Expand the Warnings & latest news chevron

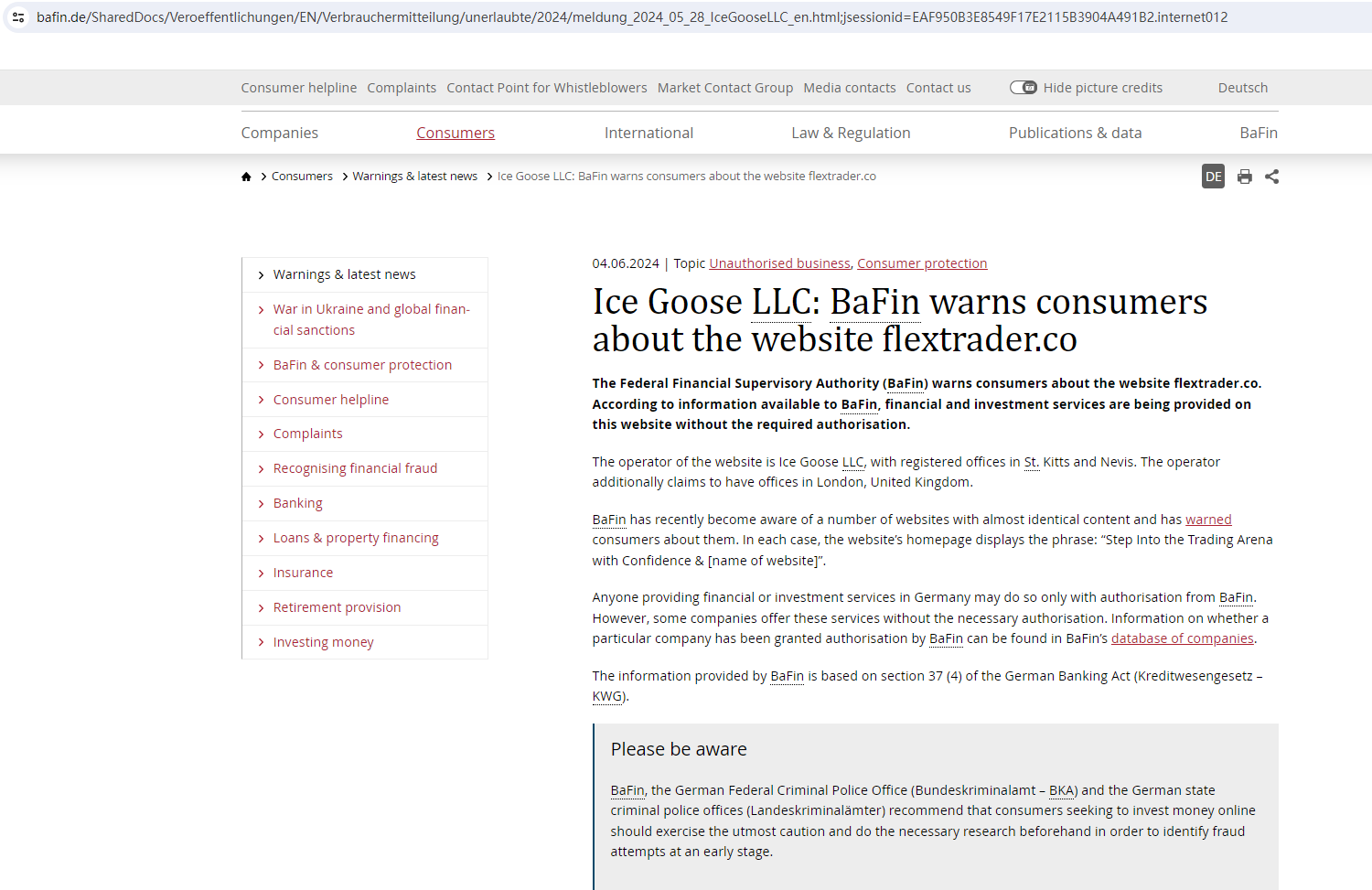coord(261,275)
